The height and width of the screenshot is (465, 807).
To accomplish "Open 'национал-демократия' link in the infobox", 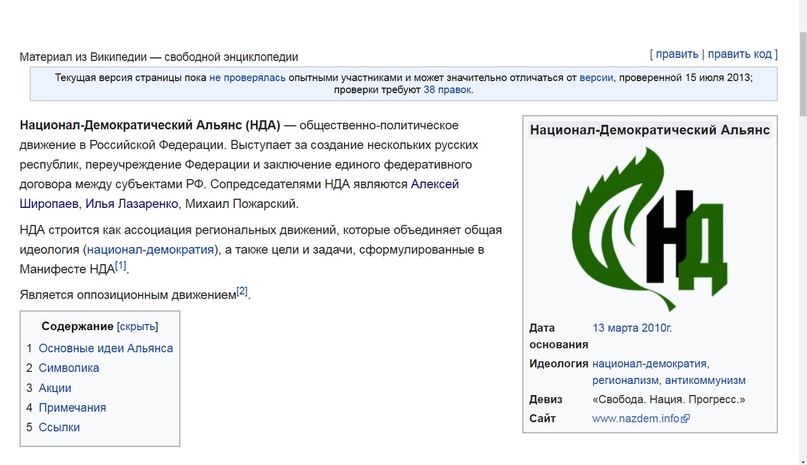I will pyautogui.click(x=650, y=364).
